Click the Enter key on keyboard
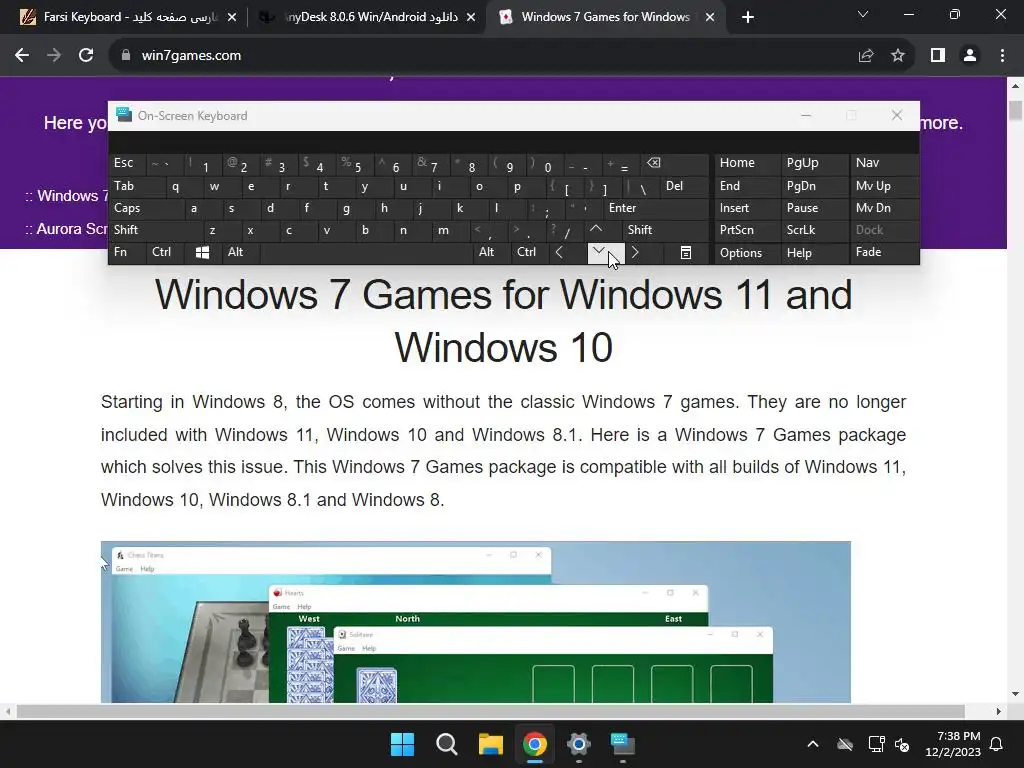 pos(656,208)
